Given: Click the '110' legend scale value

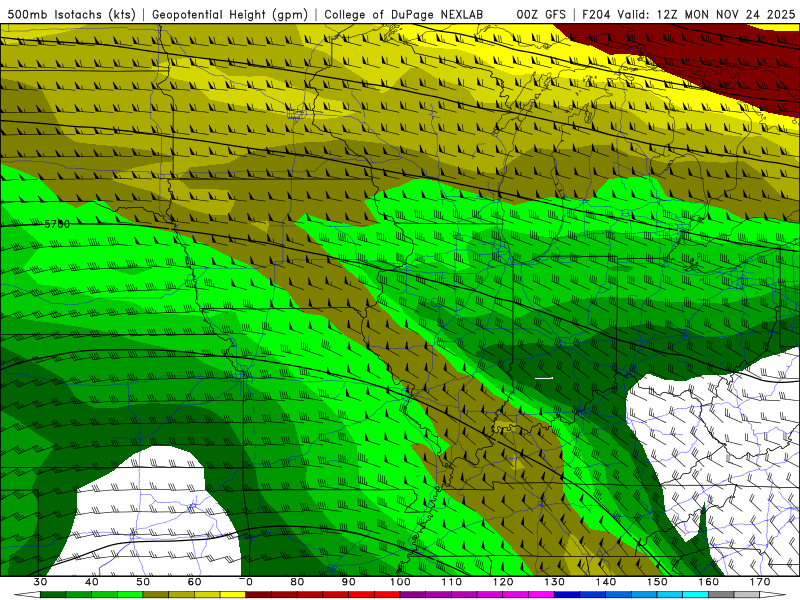Looking at the screenshot, I should coord(452,582).
